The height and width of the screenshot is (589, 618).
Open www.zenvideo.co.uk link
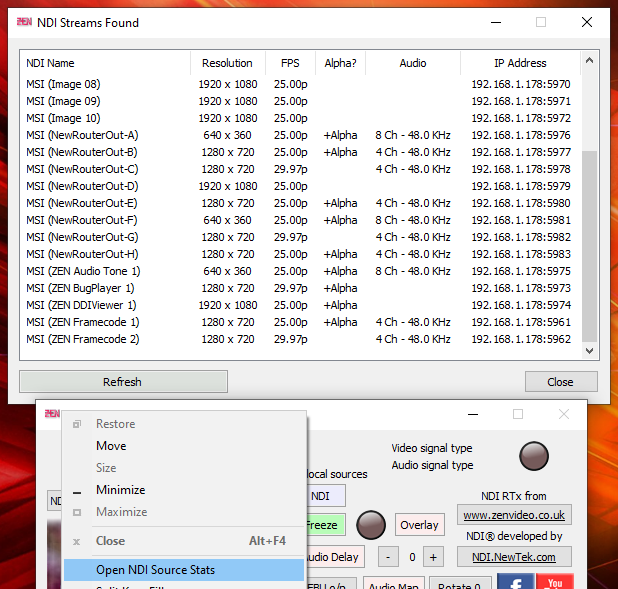[514, 515]
